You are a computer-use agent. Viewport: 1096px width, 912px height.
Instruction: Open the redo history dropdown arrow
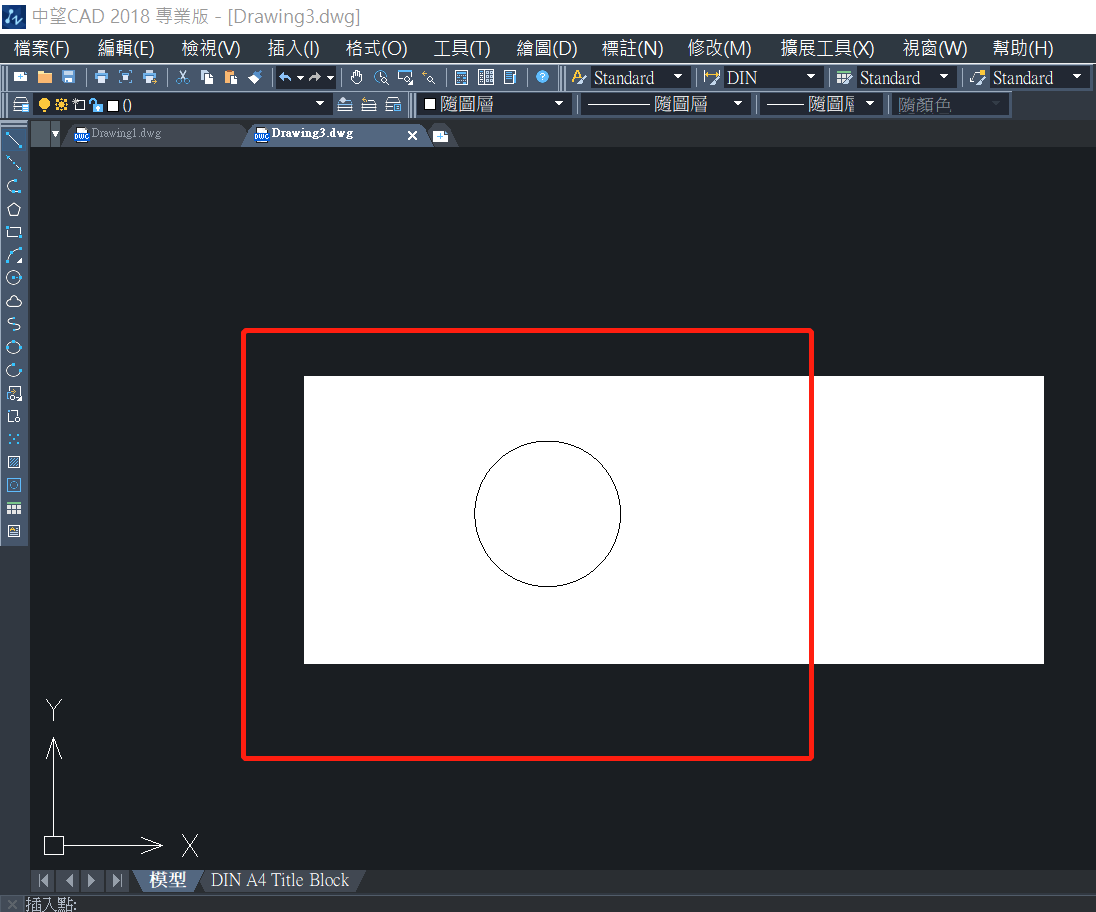(x=331, y=77)
